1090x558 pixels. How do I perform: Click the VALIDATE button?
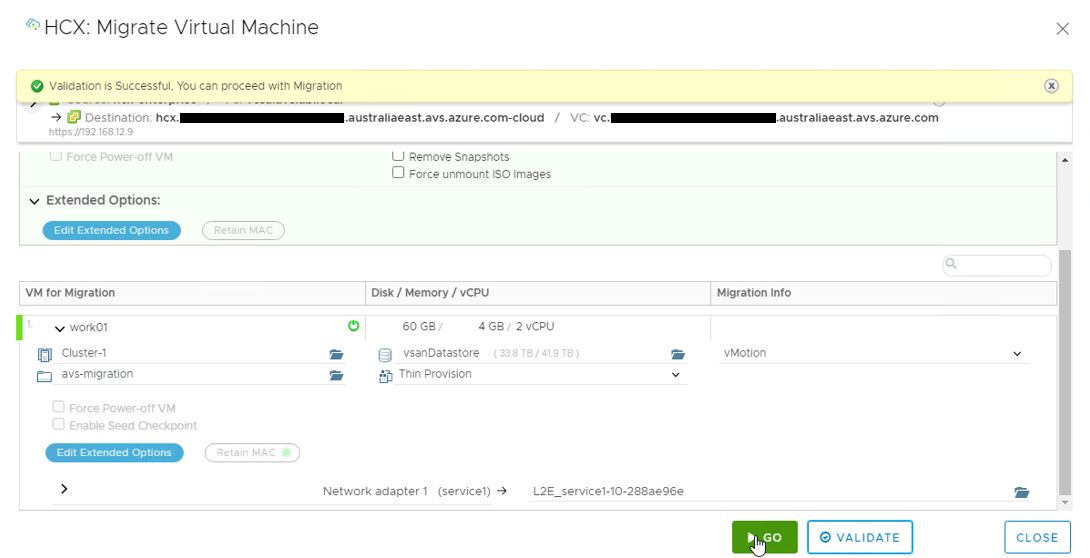tap(859, 537)
